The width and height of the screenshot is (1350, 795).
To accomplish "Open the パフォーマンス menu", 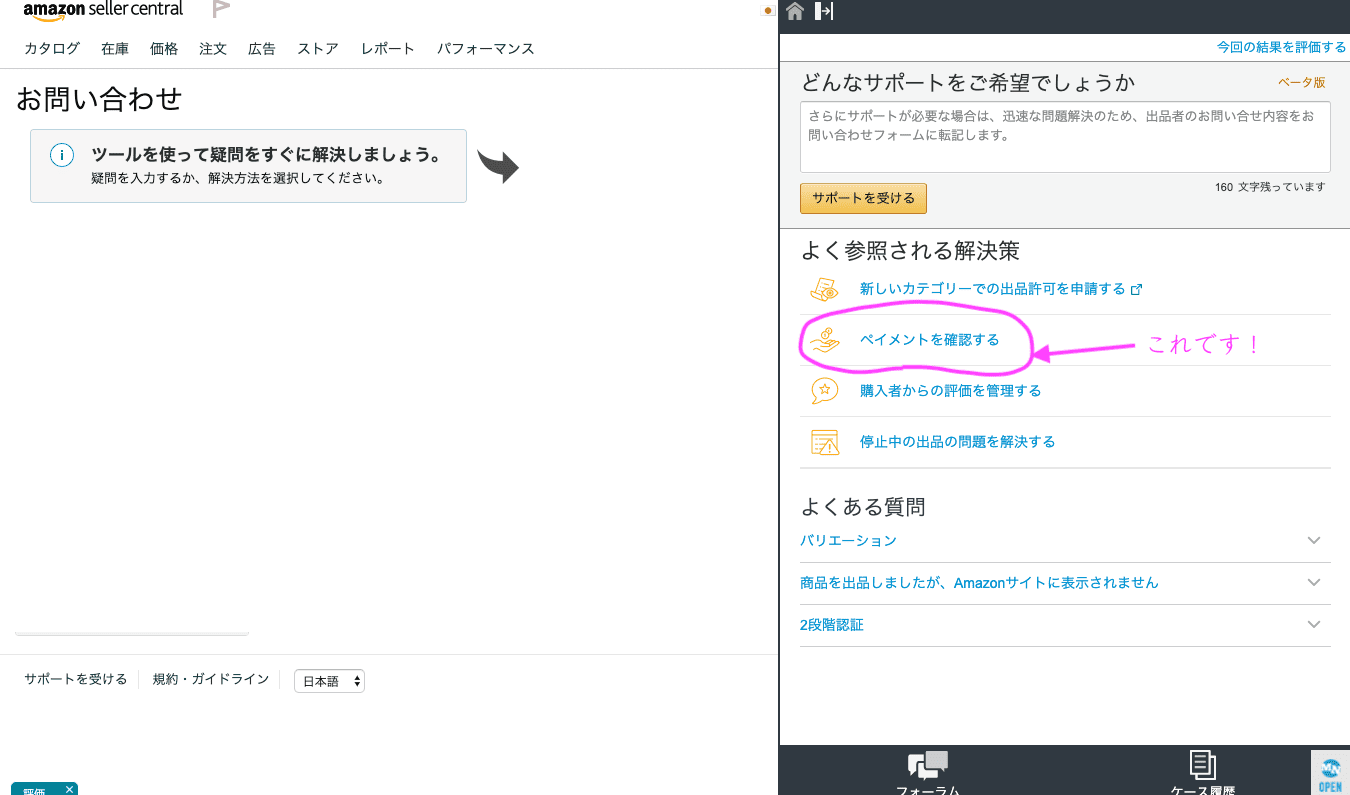I will tap(485, 48).
